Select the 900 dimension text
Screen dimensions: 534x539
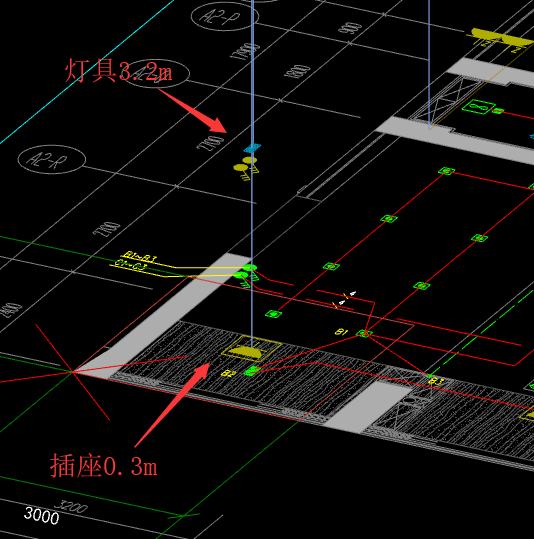350,28
